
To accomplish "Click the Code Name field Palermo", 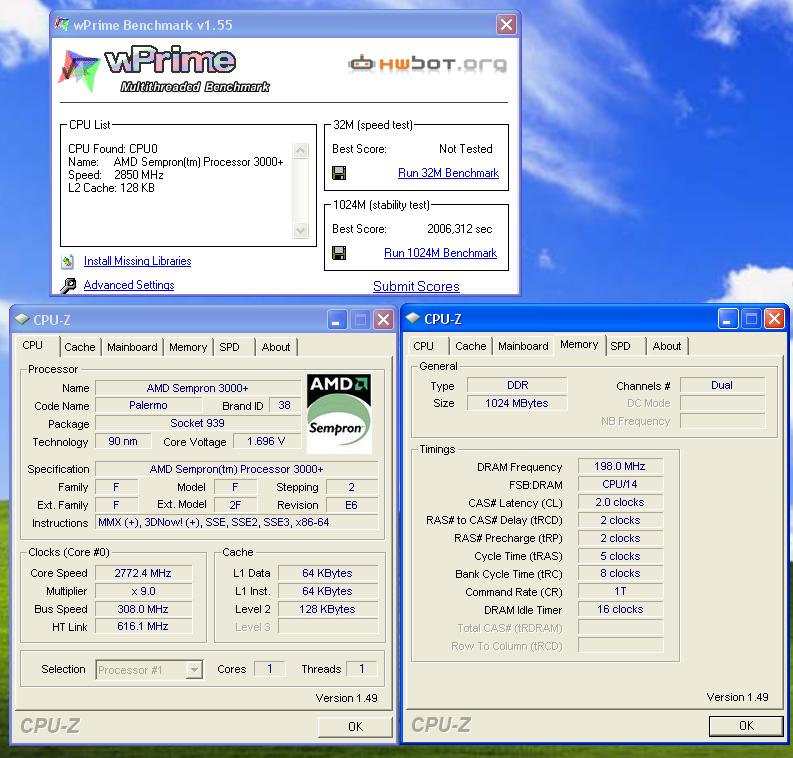I will tap(148, 406).
